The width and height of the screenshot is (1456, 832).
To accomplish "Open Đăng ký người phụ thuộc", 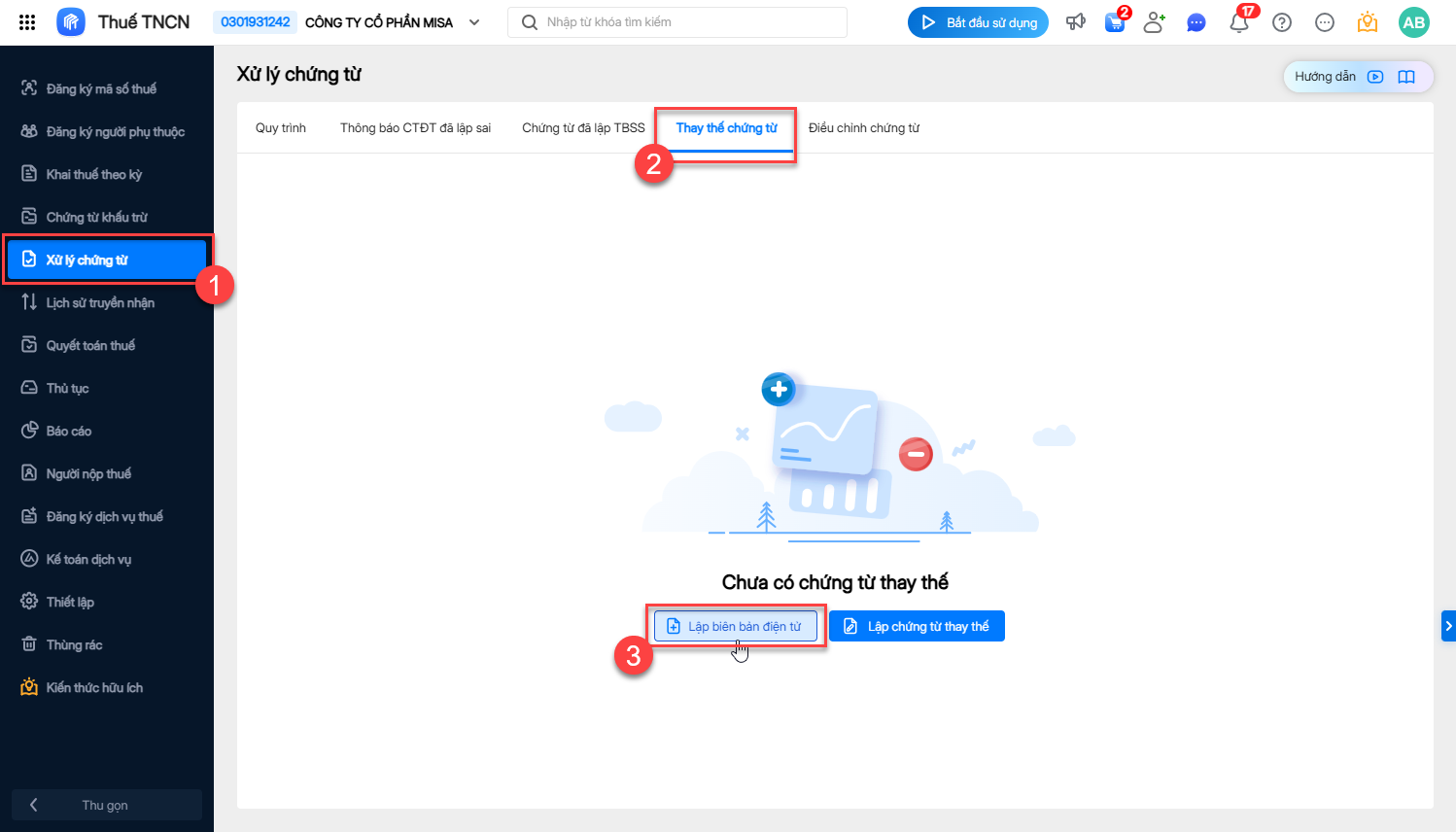I will [107, 131].
